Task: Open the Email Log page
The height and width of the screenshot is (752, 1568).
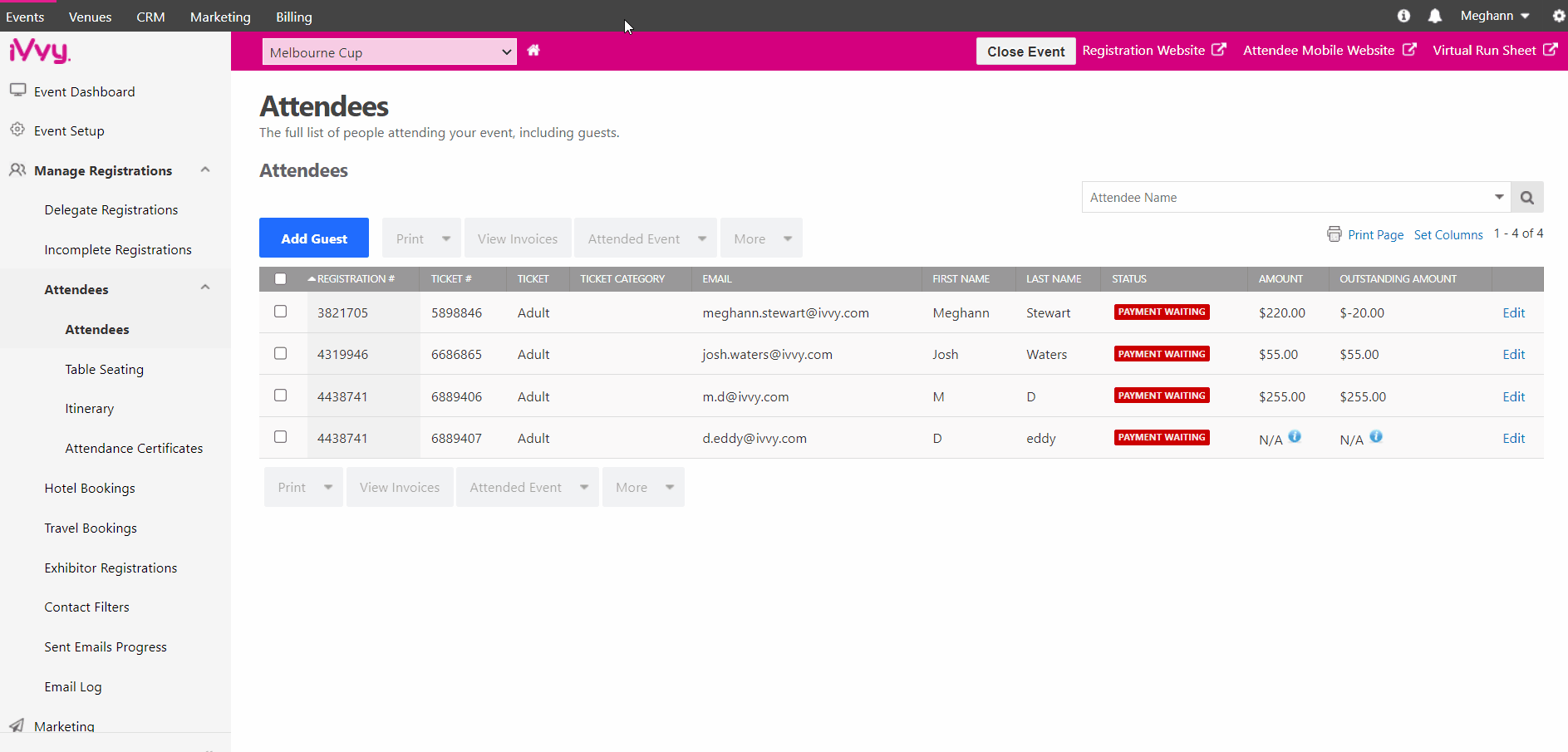Action: click(73, 686)
